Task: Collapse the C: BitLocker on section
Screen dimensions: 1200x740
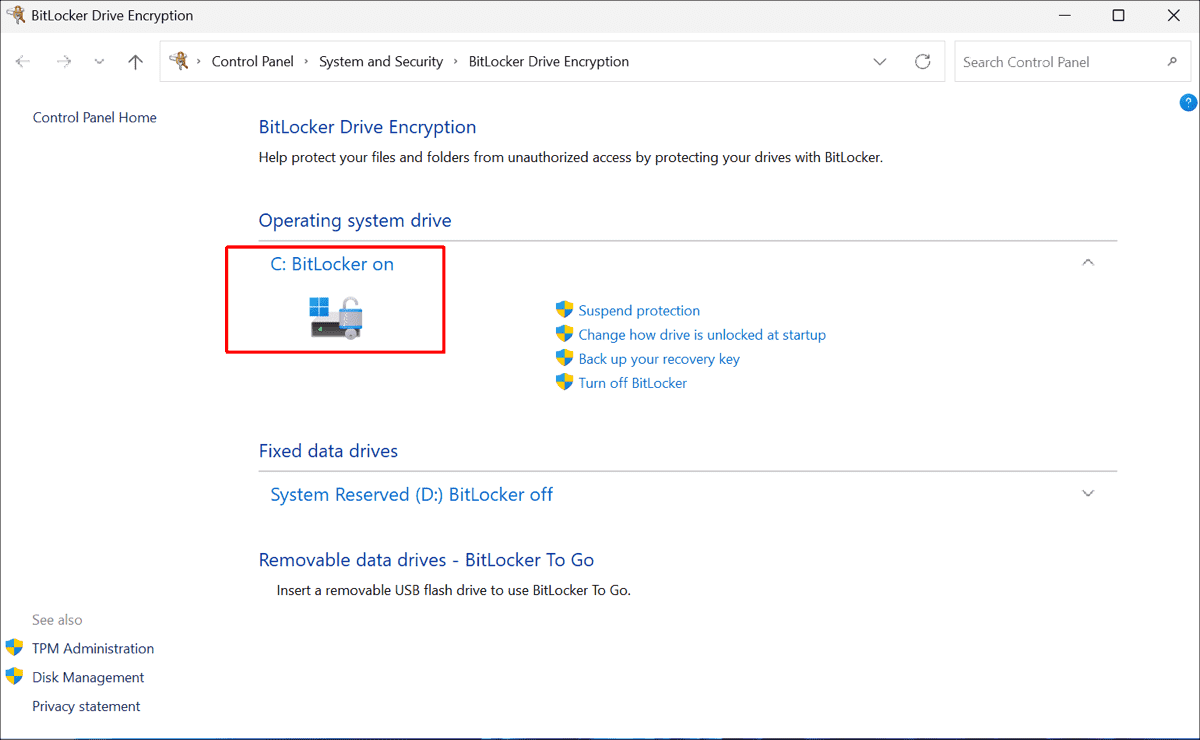Action: tap(1087, 262)
